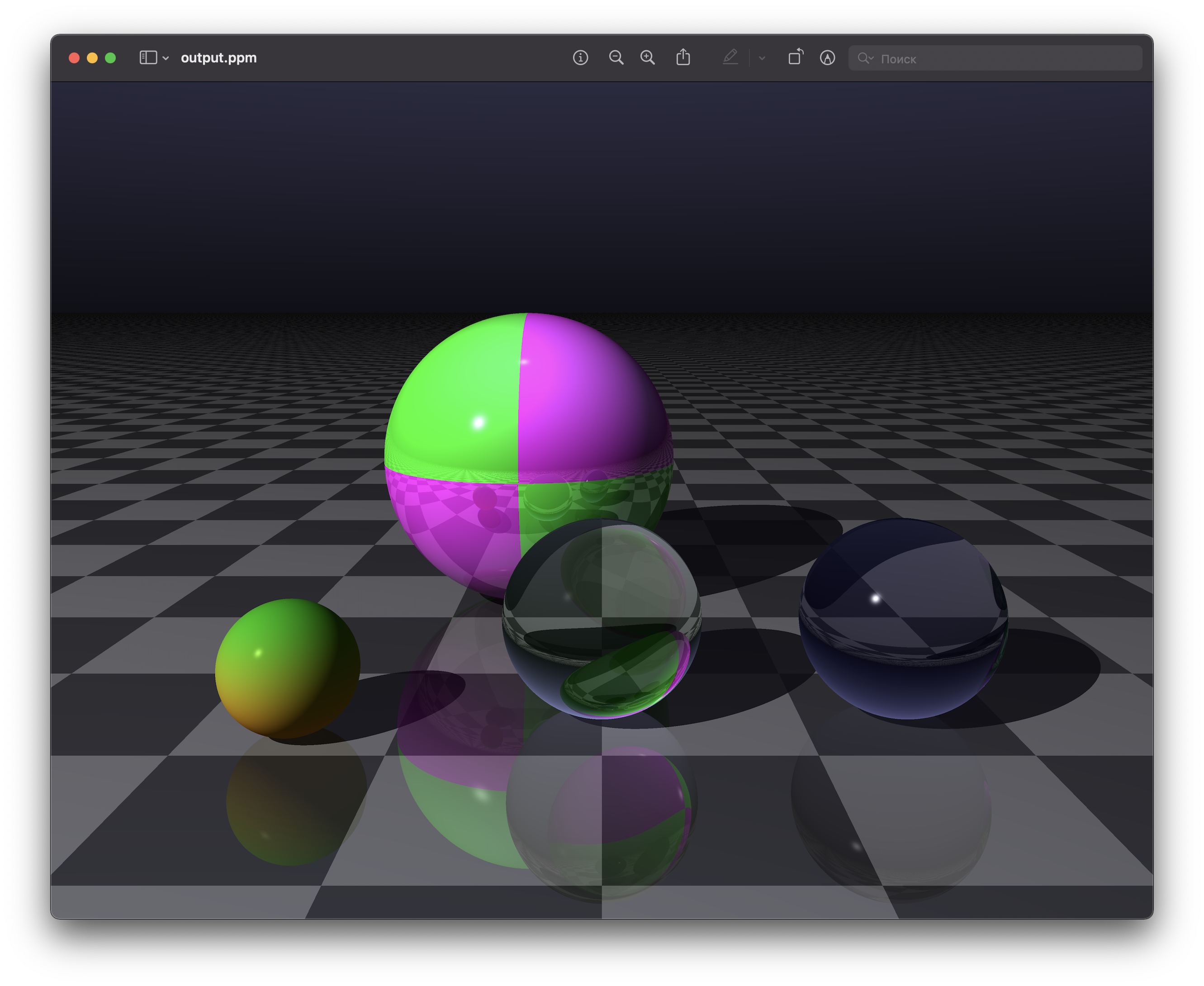Select the Highlight pen tool
Screen dimensions: 1204x986
[730, 57]
